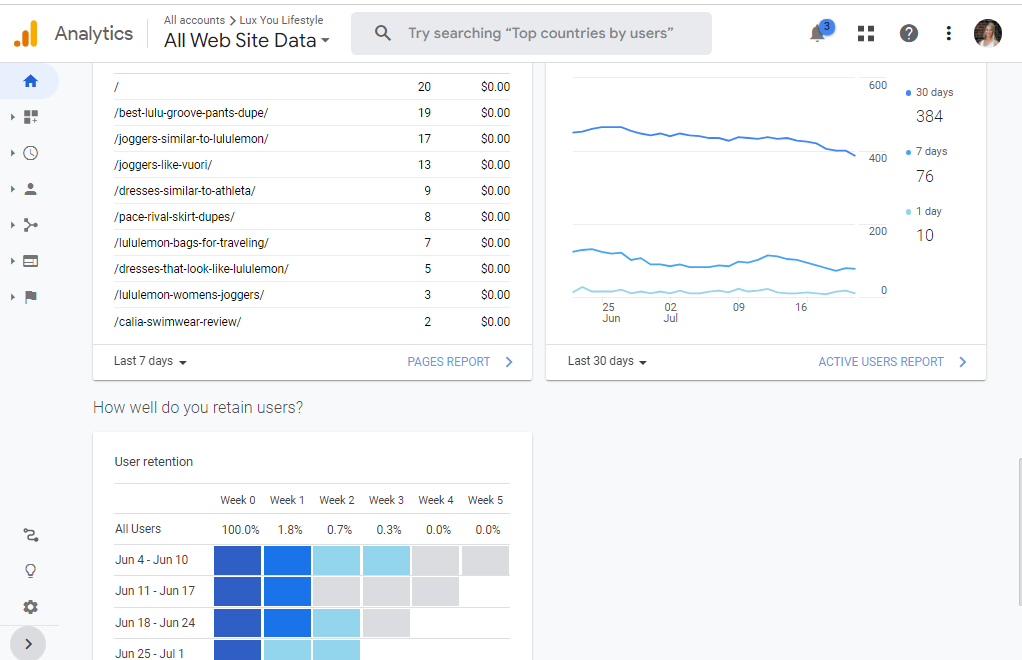Open the PAGES REPORT link
Viewport: 1022px width, 660px height.
[x=460, y=362]
